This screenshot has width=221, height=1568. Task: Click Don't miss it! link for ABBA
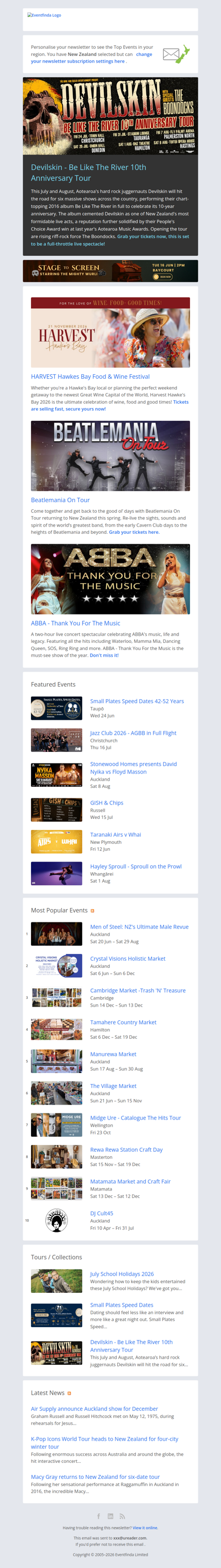click(104, 656)
